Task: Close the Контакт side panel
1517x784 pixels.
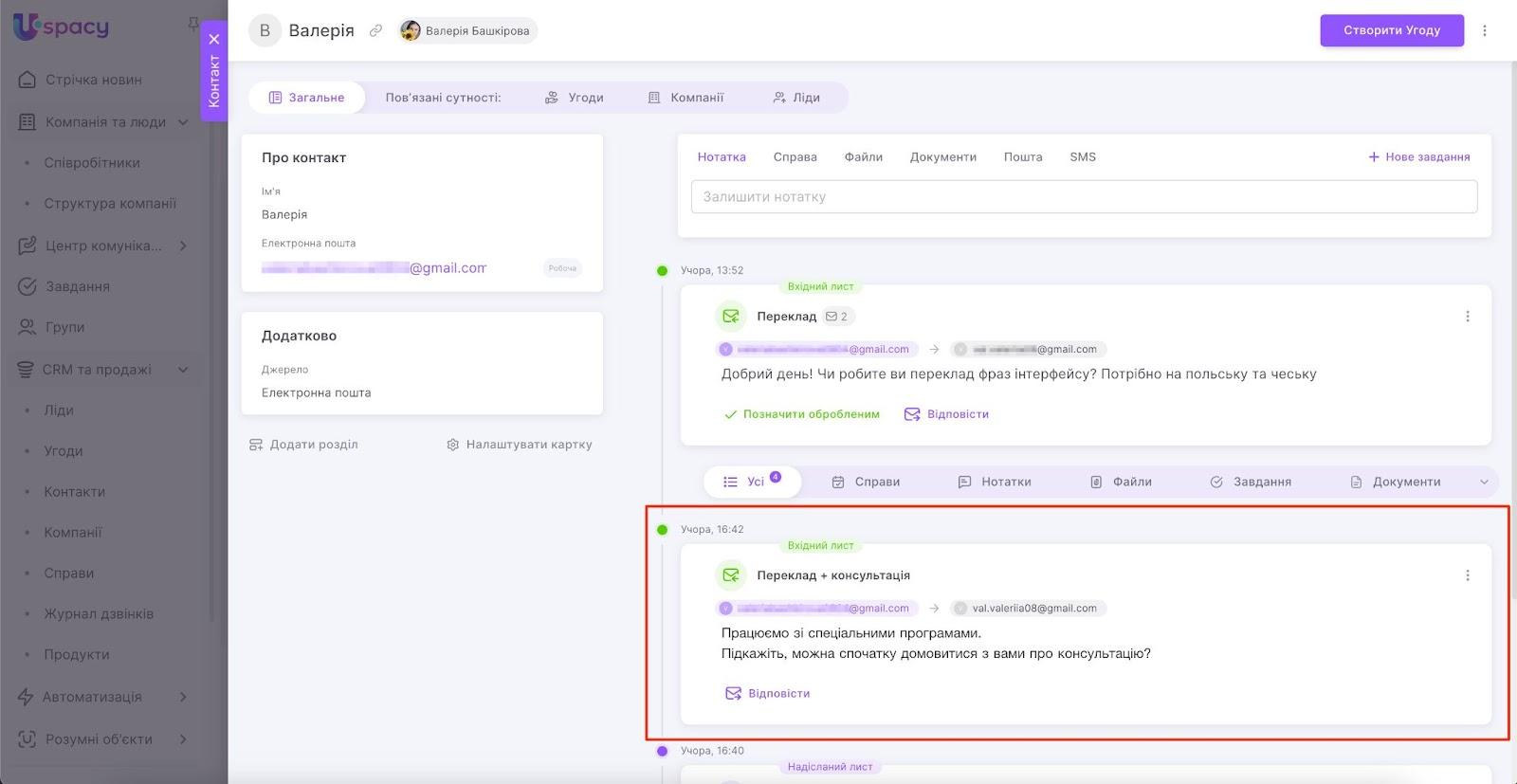Action: (214, 39)
